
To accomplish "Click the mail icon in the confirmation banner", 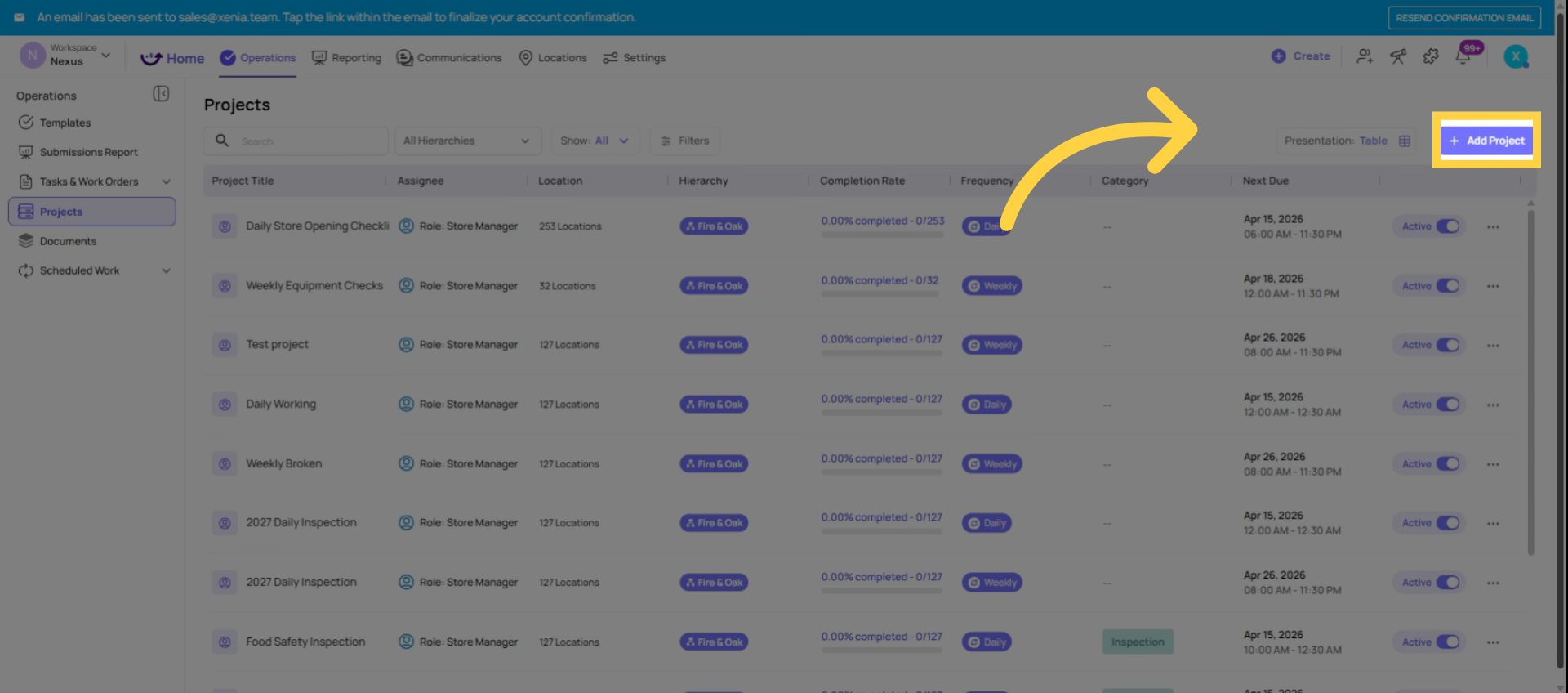I will [x=19, y=17].
